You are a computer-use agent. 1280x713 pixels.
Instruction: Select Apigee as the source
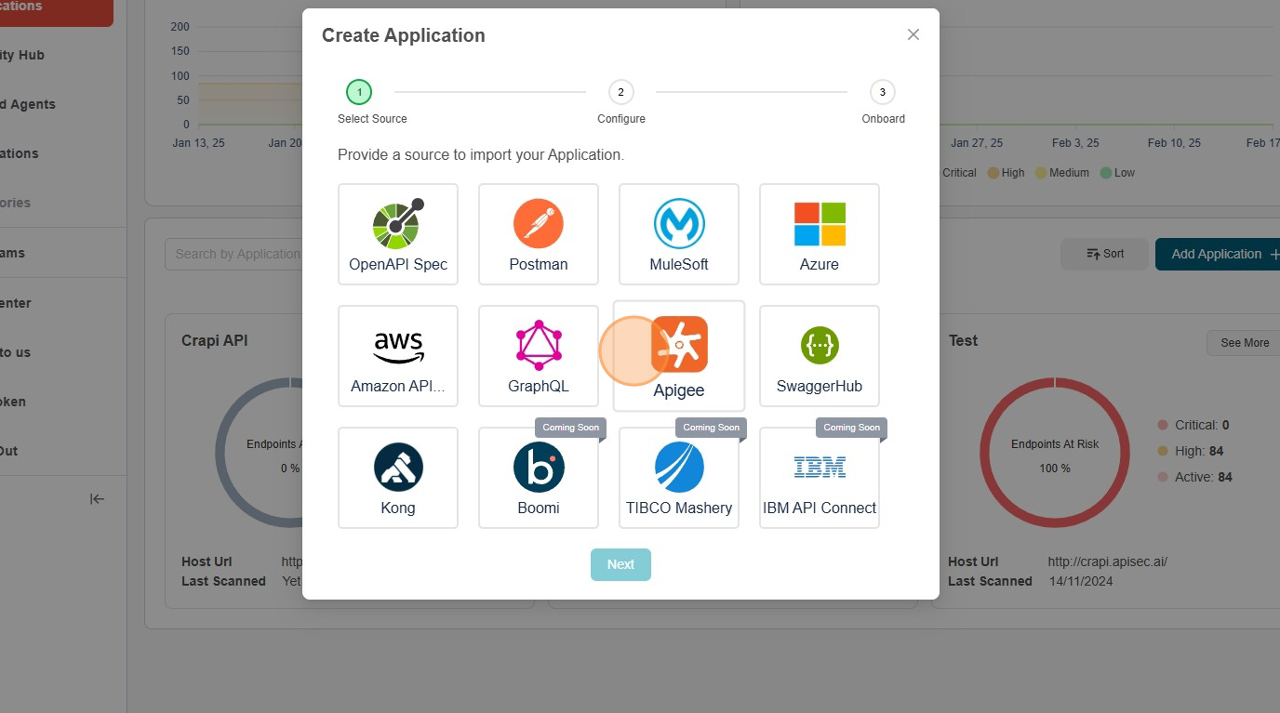click(678, 356)
